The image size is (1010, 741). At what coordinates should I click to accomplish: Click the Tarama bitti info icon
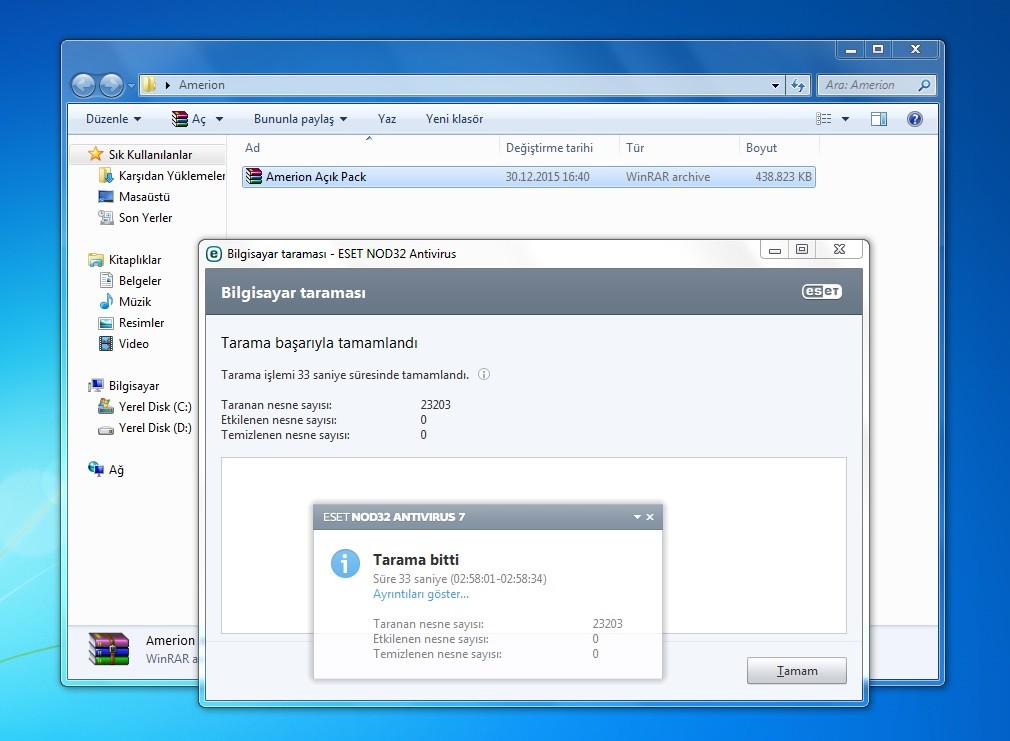[x=345, y=564]
